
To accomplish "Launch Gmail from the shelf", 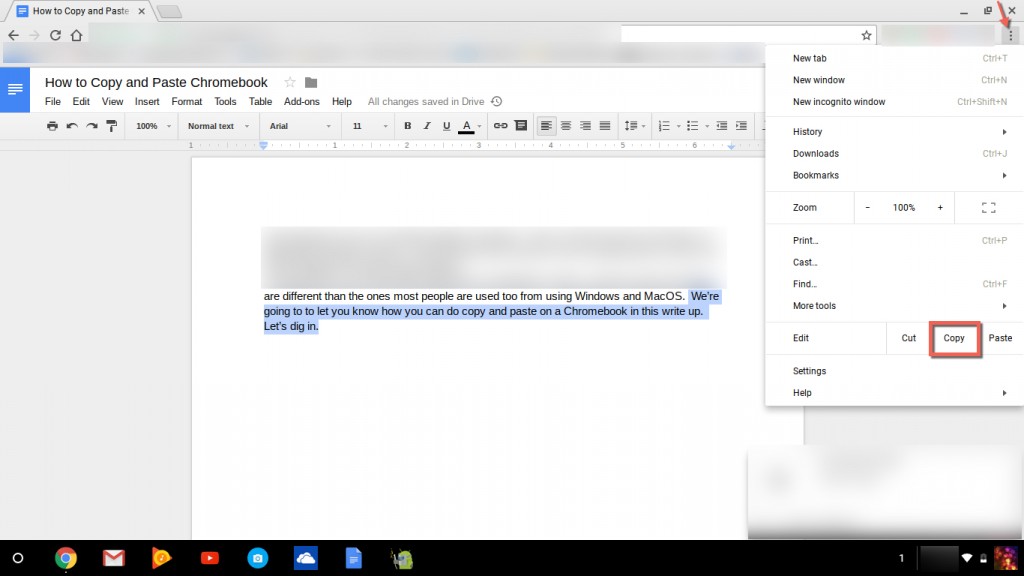I will 114,558.
